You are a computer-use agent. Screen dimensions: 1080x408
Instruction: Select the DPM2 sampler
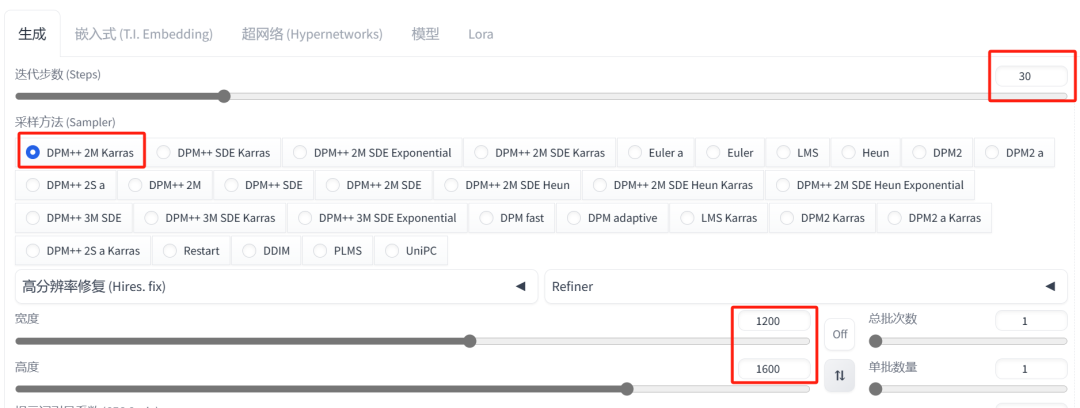937,152
